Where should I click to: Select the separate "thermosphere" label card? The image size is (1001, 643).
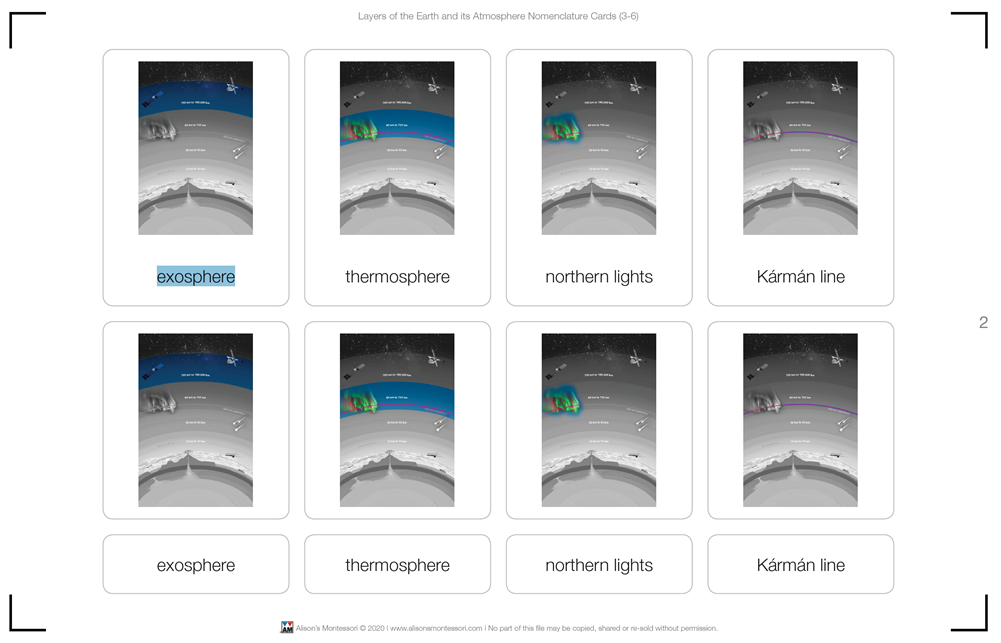397,565
